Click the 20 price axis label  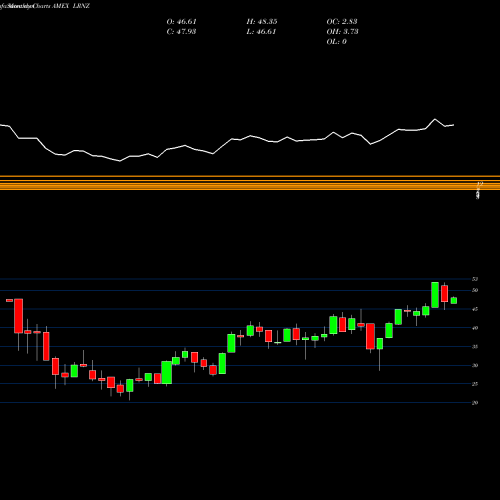[475, 403]
